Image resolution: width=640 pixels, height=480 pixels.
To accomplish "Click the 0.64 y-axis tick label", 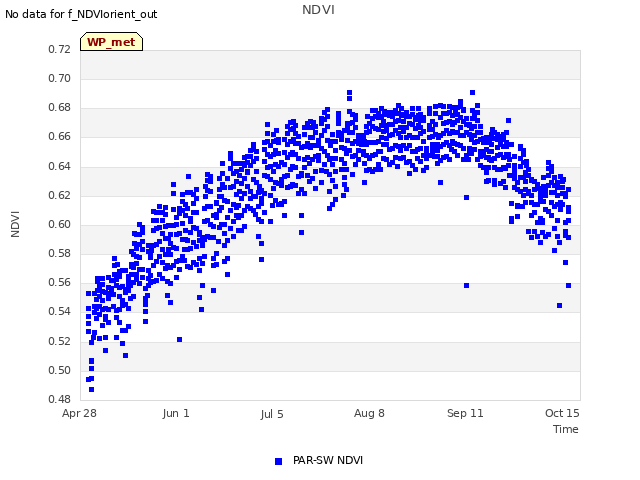I will 60,167.
